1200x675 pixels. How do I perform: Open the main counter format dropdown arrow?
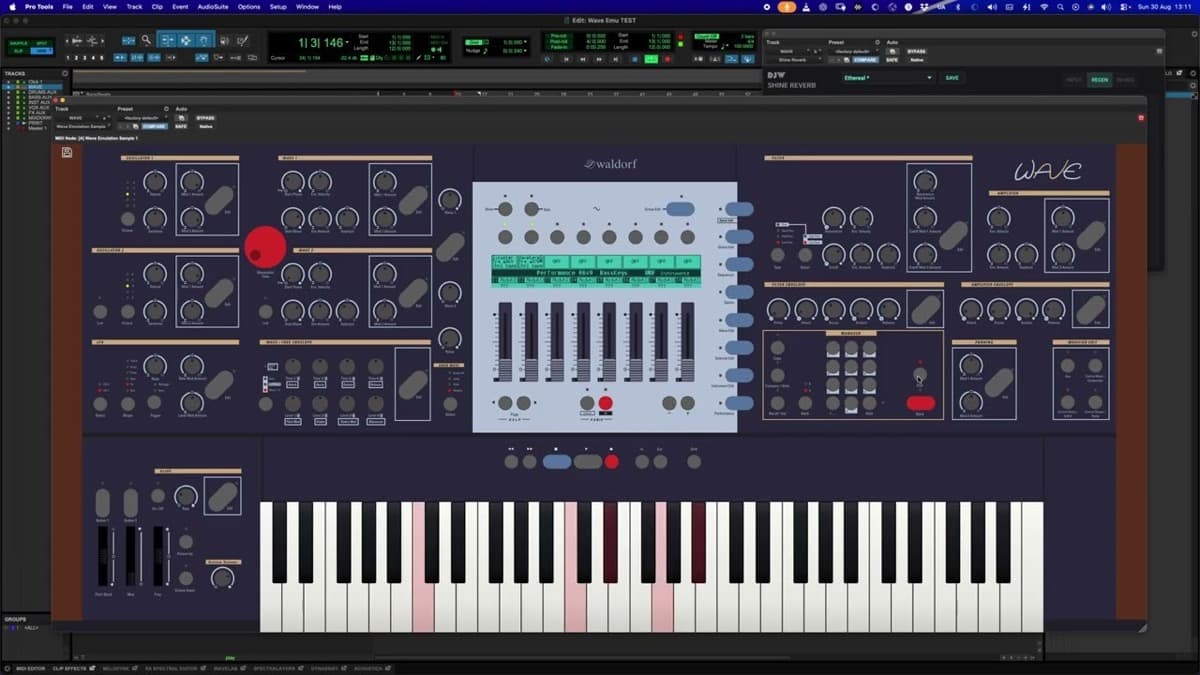(x=348, y=43)
